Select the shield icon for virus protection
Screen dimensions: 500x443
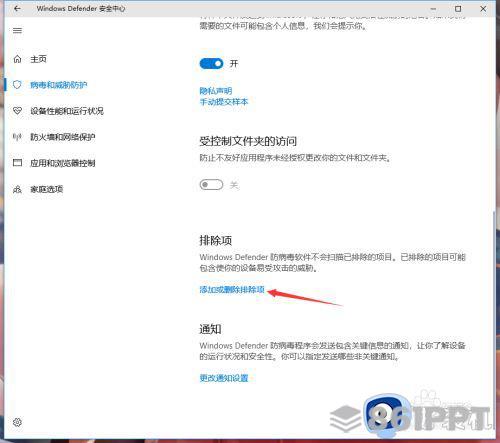pyautogui.click(x=17, y=85)
